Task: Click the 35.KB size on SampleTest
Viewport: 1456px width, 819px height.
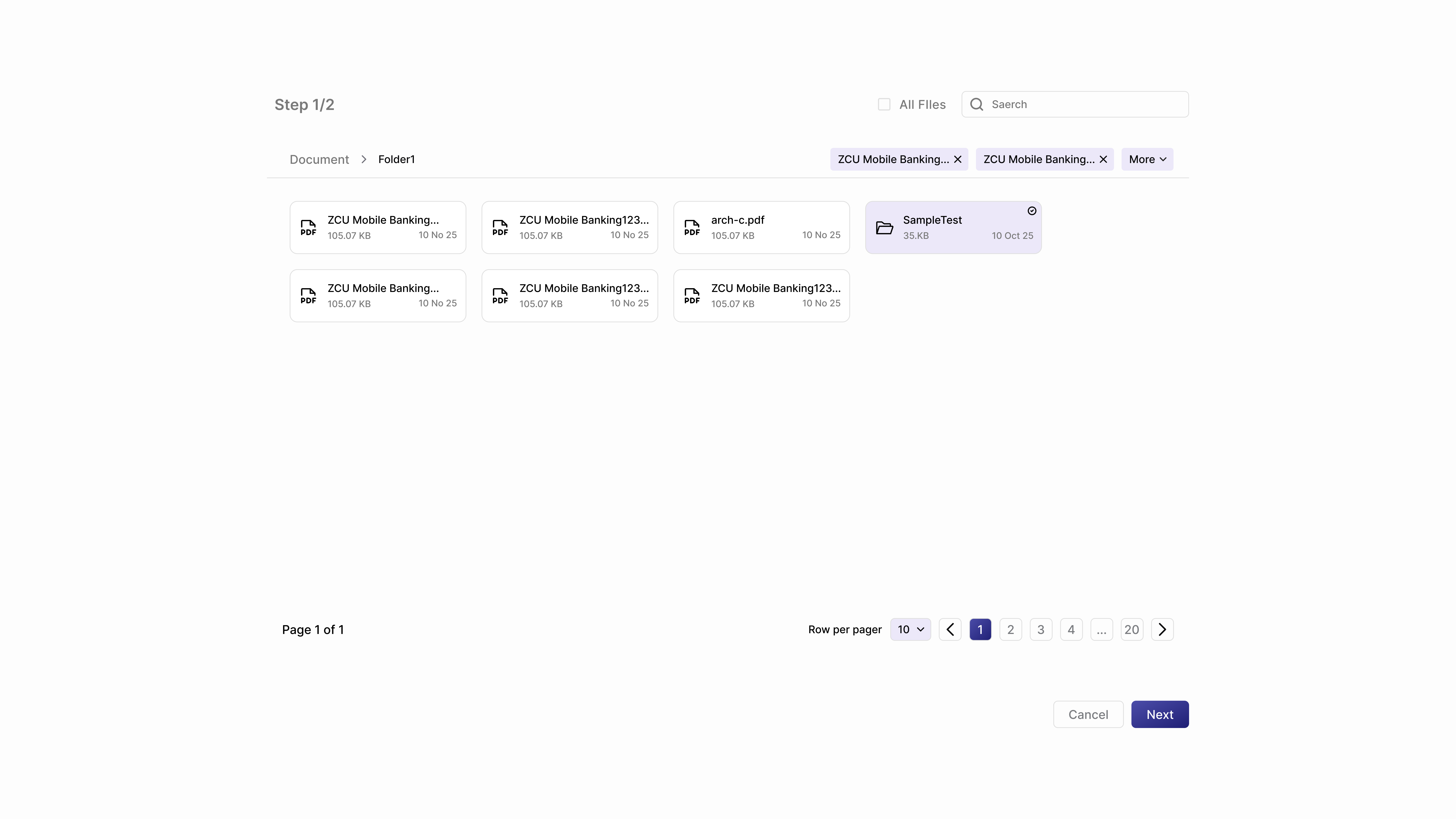Action: point(916,236)
